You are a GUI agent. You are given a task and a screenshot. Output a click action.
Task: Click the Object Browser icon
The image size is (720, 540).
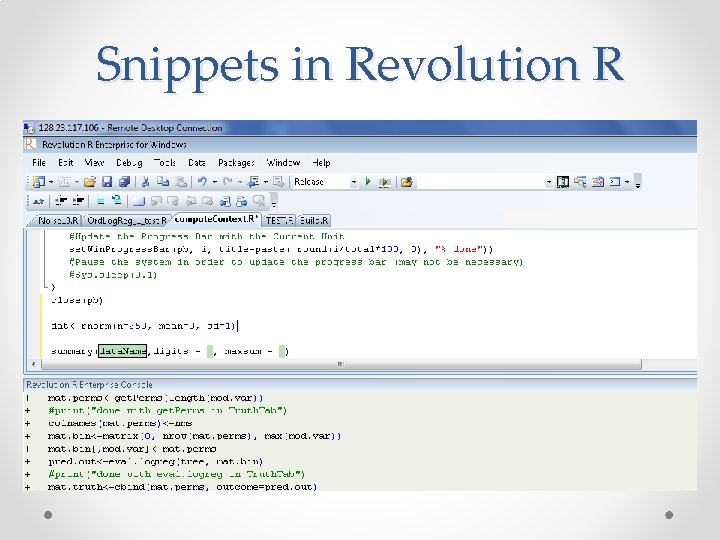(x=580, y=182)
